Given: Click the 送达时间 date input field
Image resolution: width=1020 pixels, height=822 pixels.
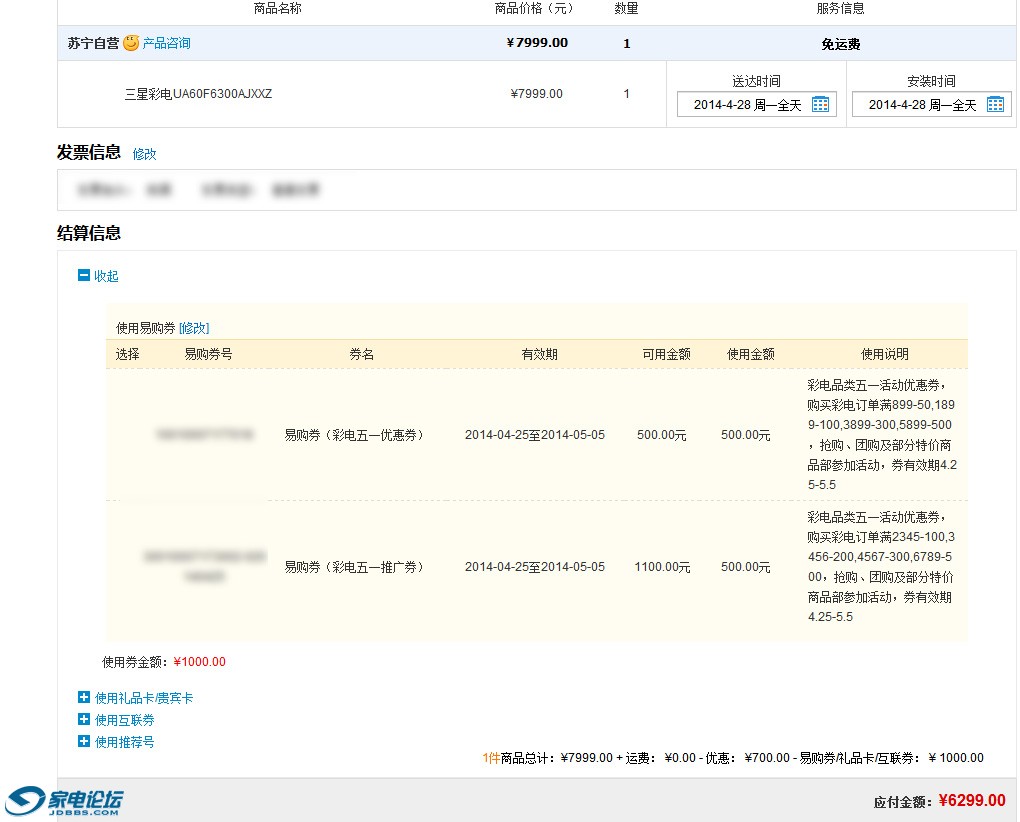Looking at the screenshot, I should tap(746, 105).
